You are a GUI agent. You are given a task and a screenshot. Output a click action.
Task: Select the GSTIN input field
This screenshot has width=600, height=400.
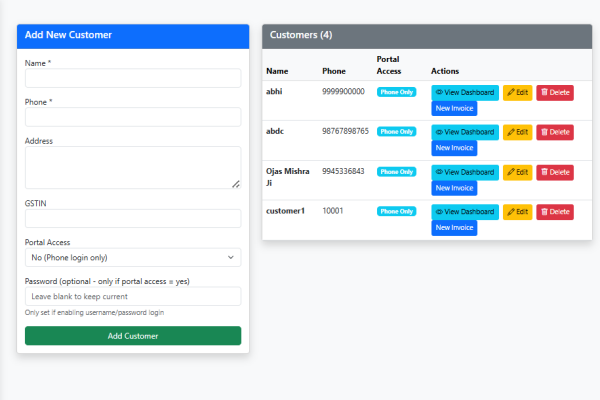[x=133, y=218]
